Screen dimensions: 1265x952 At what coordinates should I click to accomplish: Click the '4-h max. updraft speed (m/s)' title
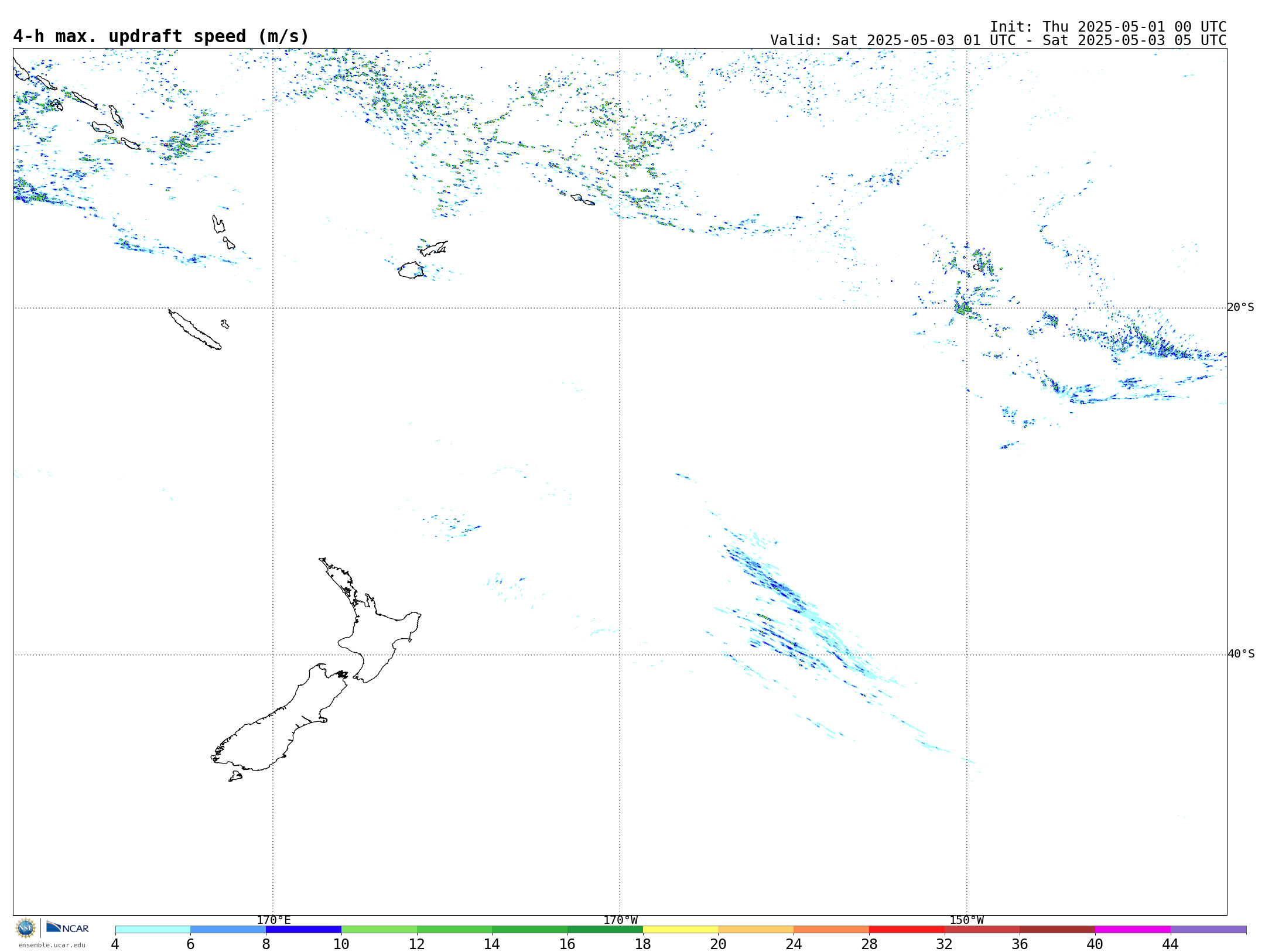[x=161, y=36]
